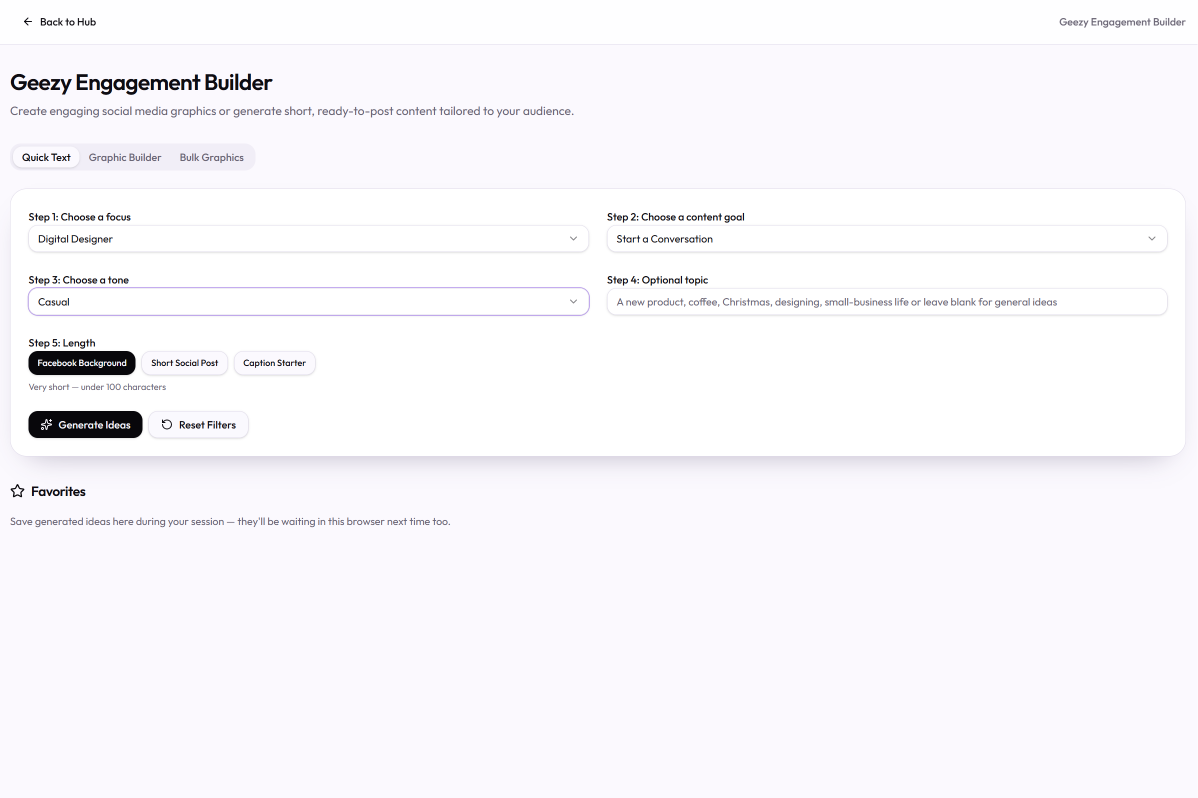Viewport: 1198px width, 798px height.
Task: Click the sparkle icon in Generate Ideas
Action: coord(47,425)
